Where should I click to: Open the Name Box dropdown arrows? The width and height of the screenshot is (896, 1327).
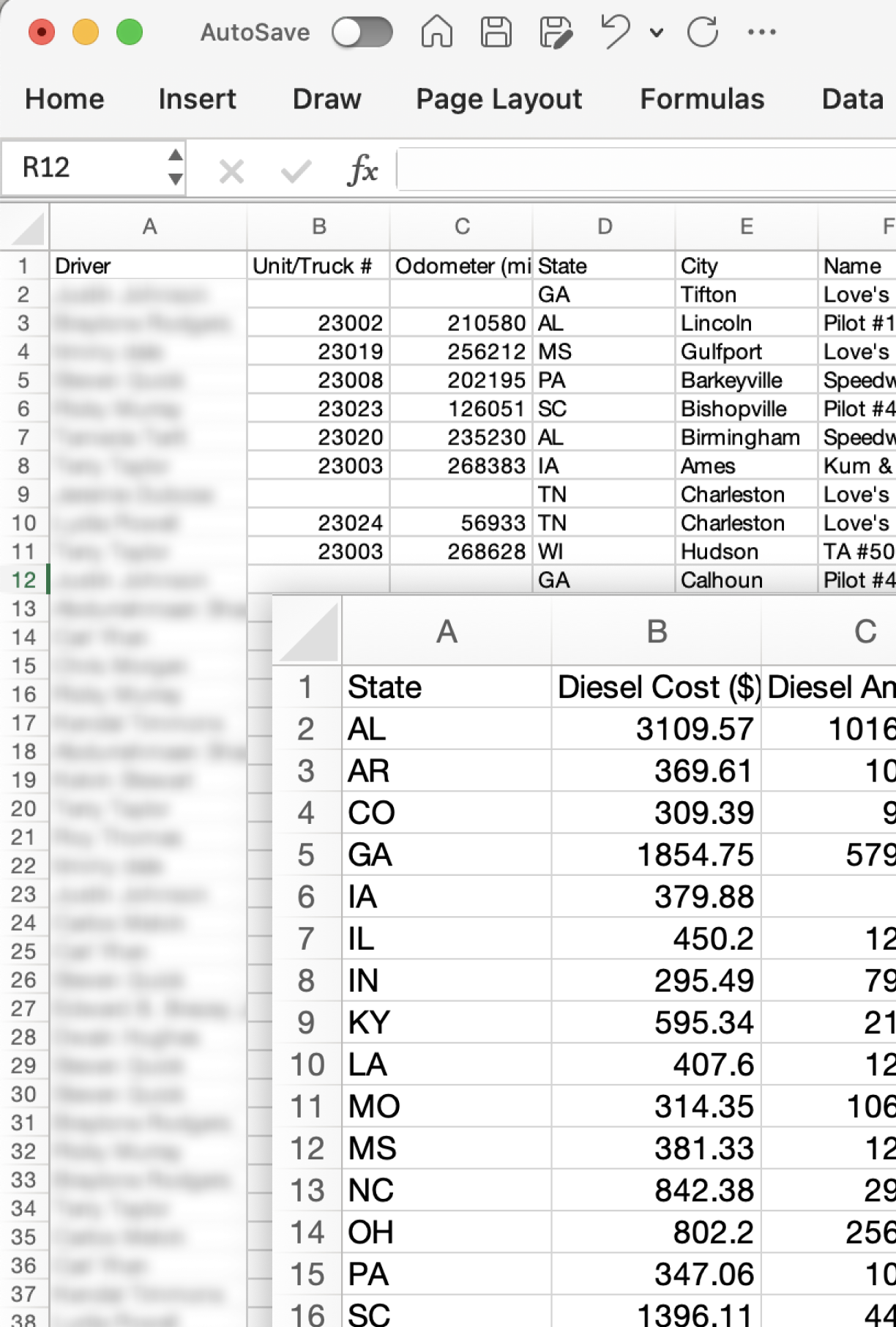(x=175, y=168)
